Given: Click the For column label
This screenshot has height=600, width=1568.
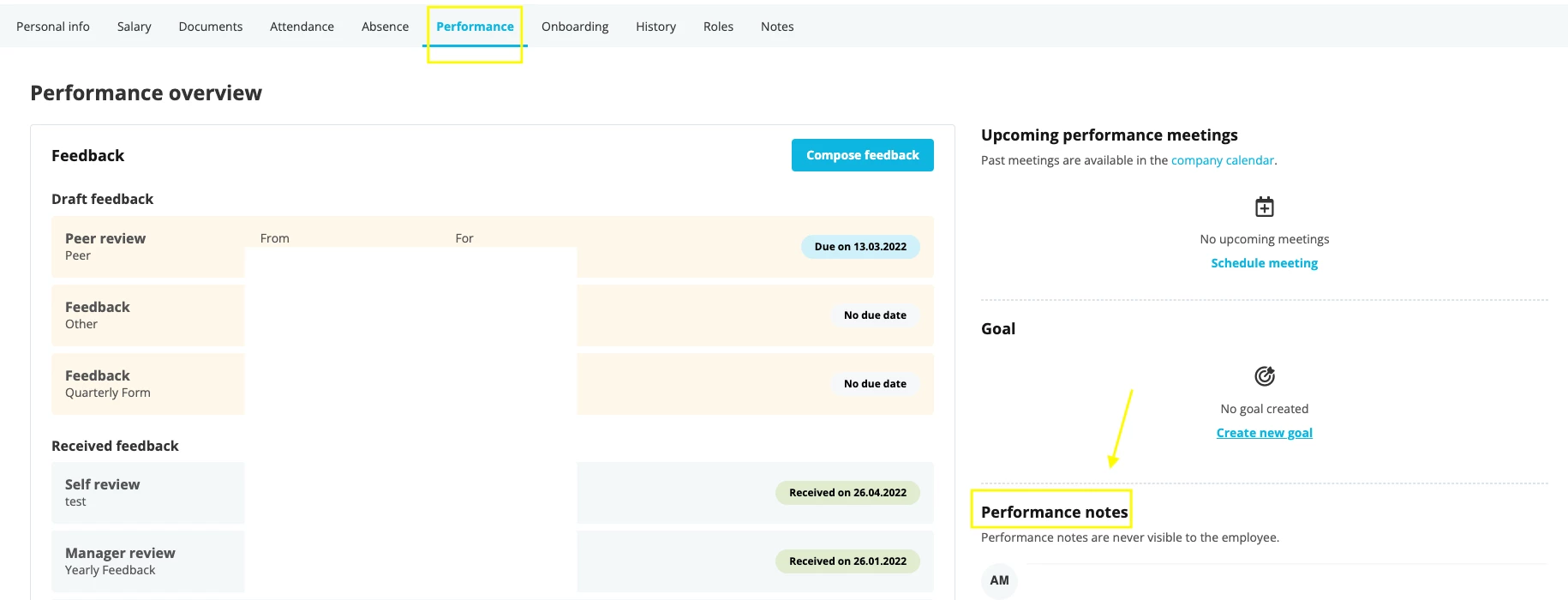Looking at the screenshot, I should (464, 238).
